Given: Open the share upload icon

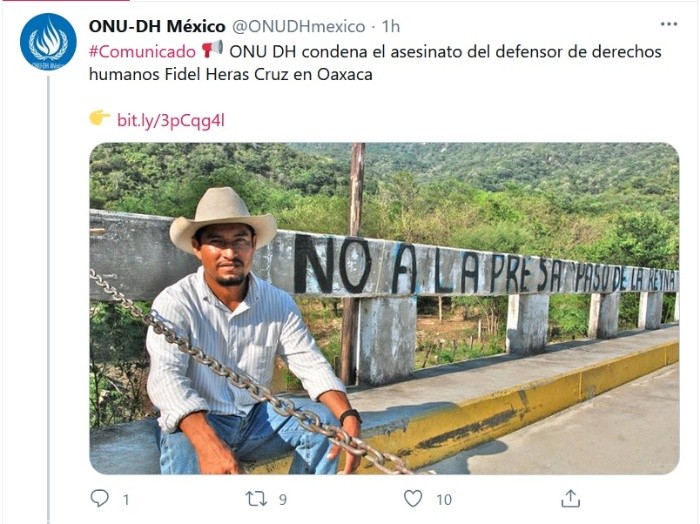Looking at the screenshot, I should [570, 499].
